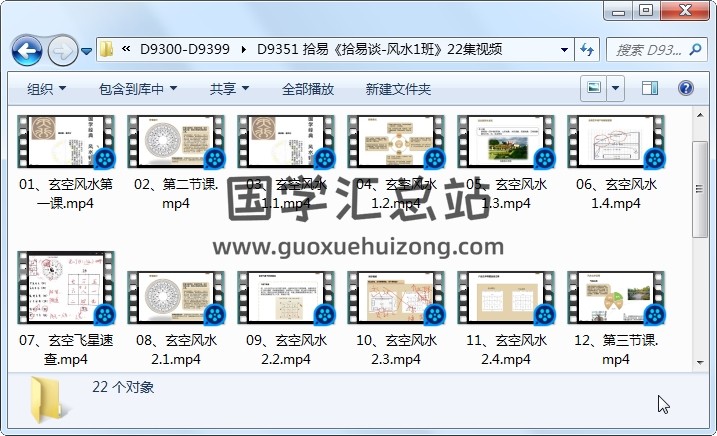Select video thumbnail 02、第二节课.mp4

[176, 142]
